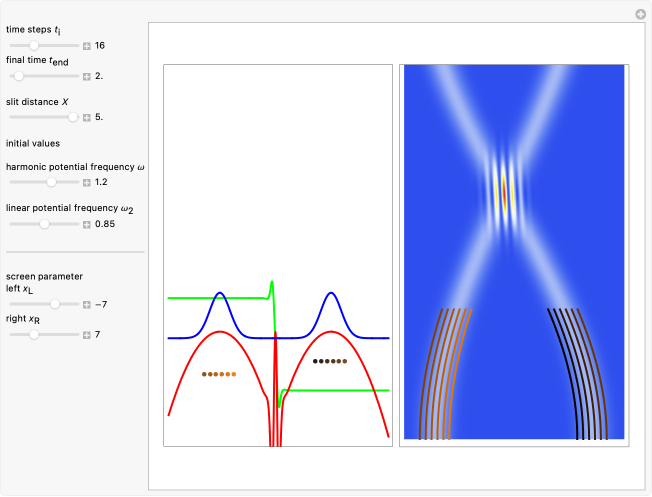Click the time steps slider thumb
The height and width of the screenshot is (497, 652).
click(34, 45)
